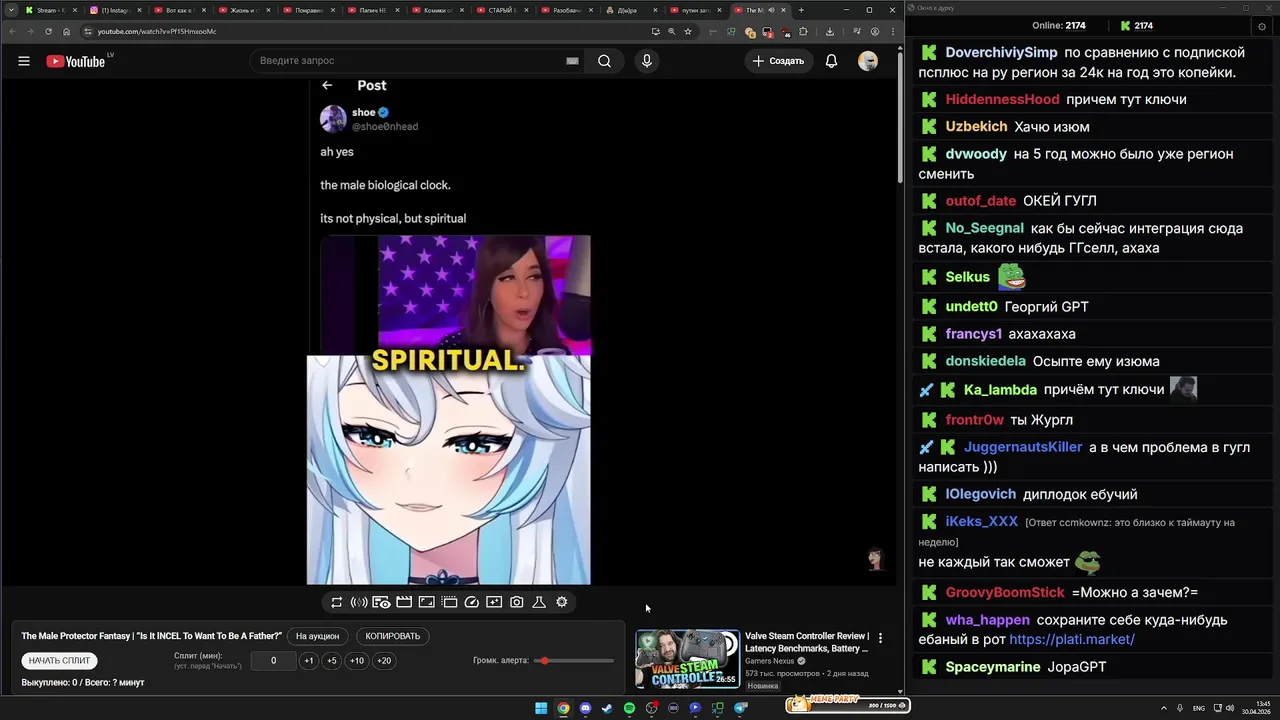The height and width of the screenshot is (720, 1280).
Task: Expand the tab search dropdown arrow
Action: click(11, 10)
